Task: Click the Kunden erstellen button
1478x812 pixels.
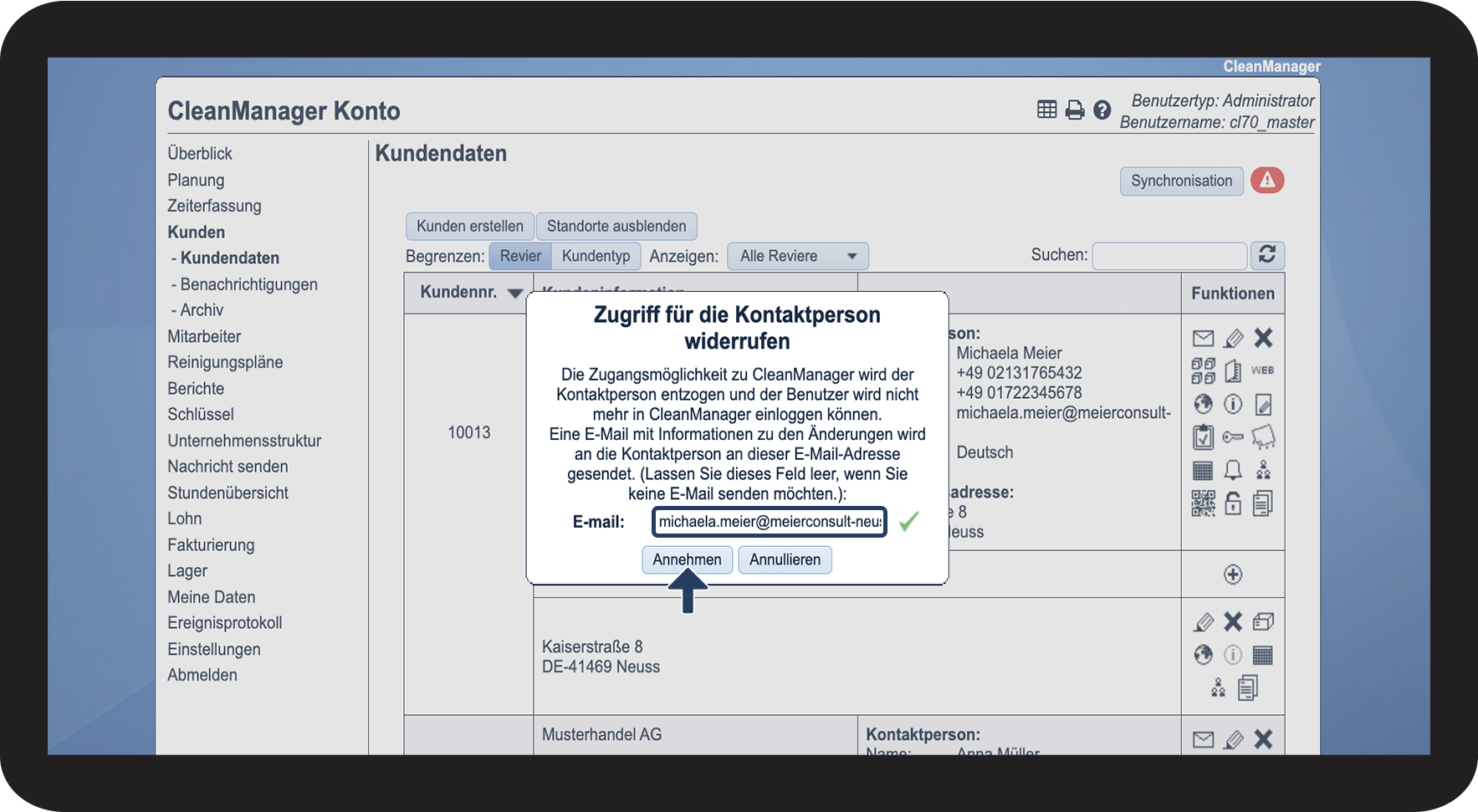Action: click(470, 226)
